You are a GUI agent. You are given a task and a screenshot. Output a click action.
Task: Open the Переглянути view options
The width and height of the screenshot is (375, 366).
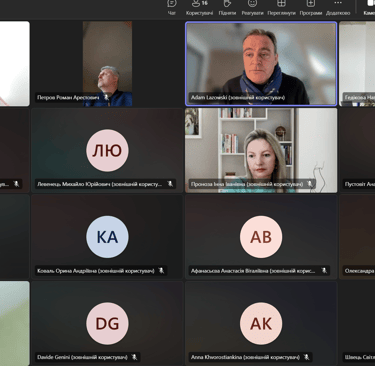tap(281, 8)
